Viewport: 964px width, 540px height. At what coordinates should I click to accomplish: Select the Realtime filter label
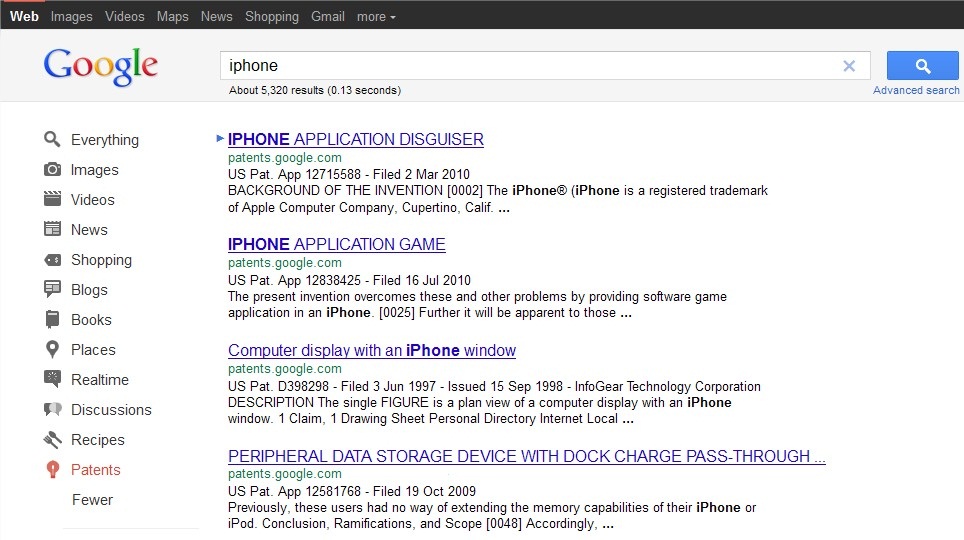pyautogui.click(x=100, y=379)
